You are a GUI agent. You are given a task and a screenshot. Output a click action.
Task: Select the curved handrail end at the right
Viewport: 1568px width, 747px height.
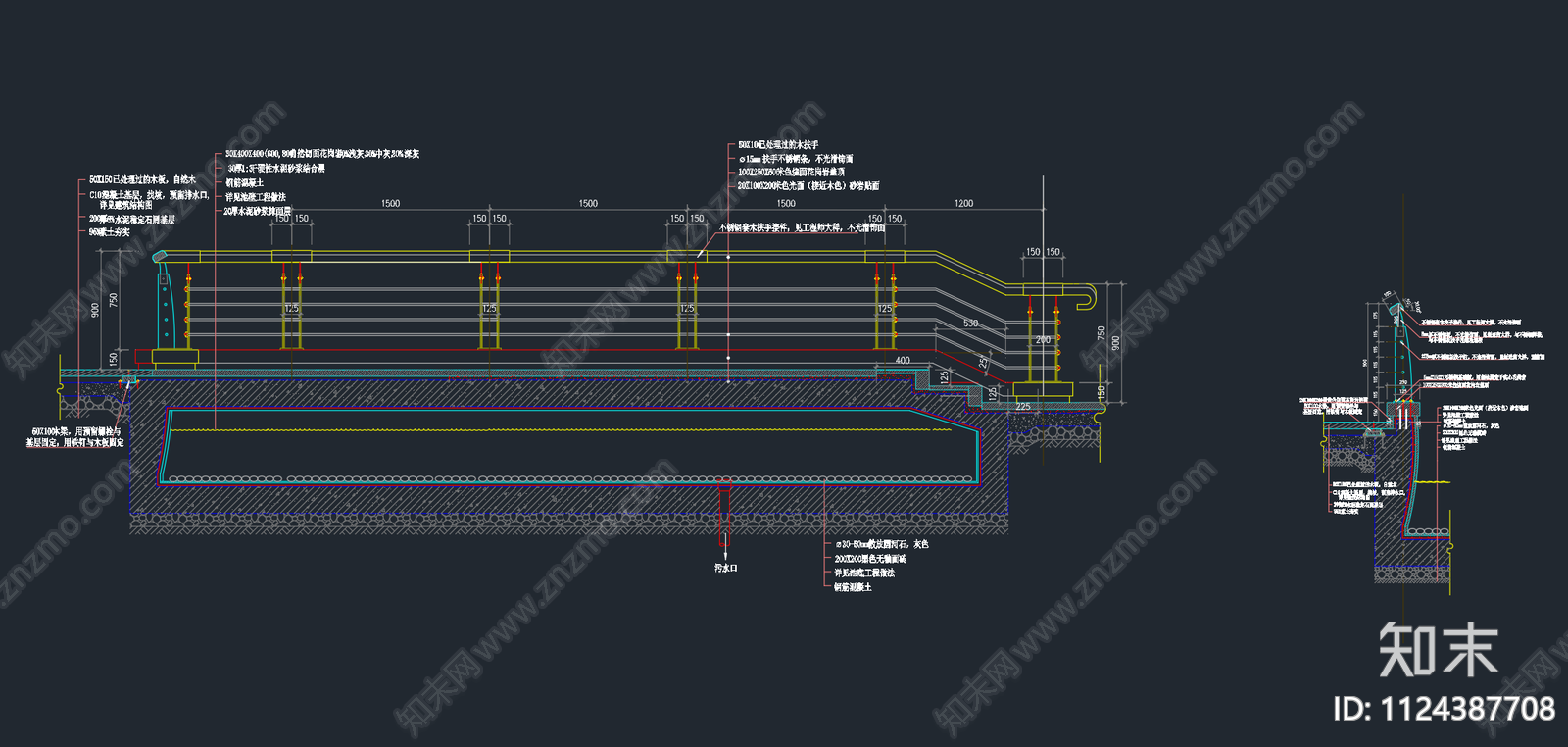(1084, 295)
